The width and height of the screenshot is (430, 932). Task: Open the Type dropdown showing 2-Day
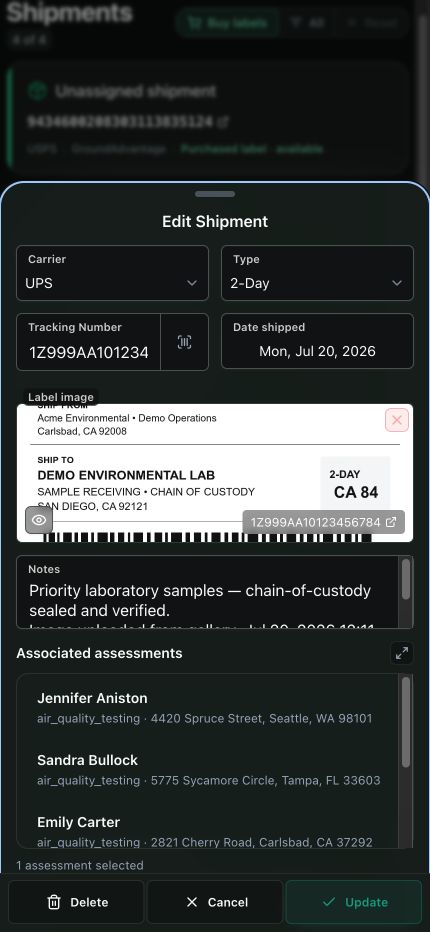[318, 273]
